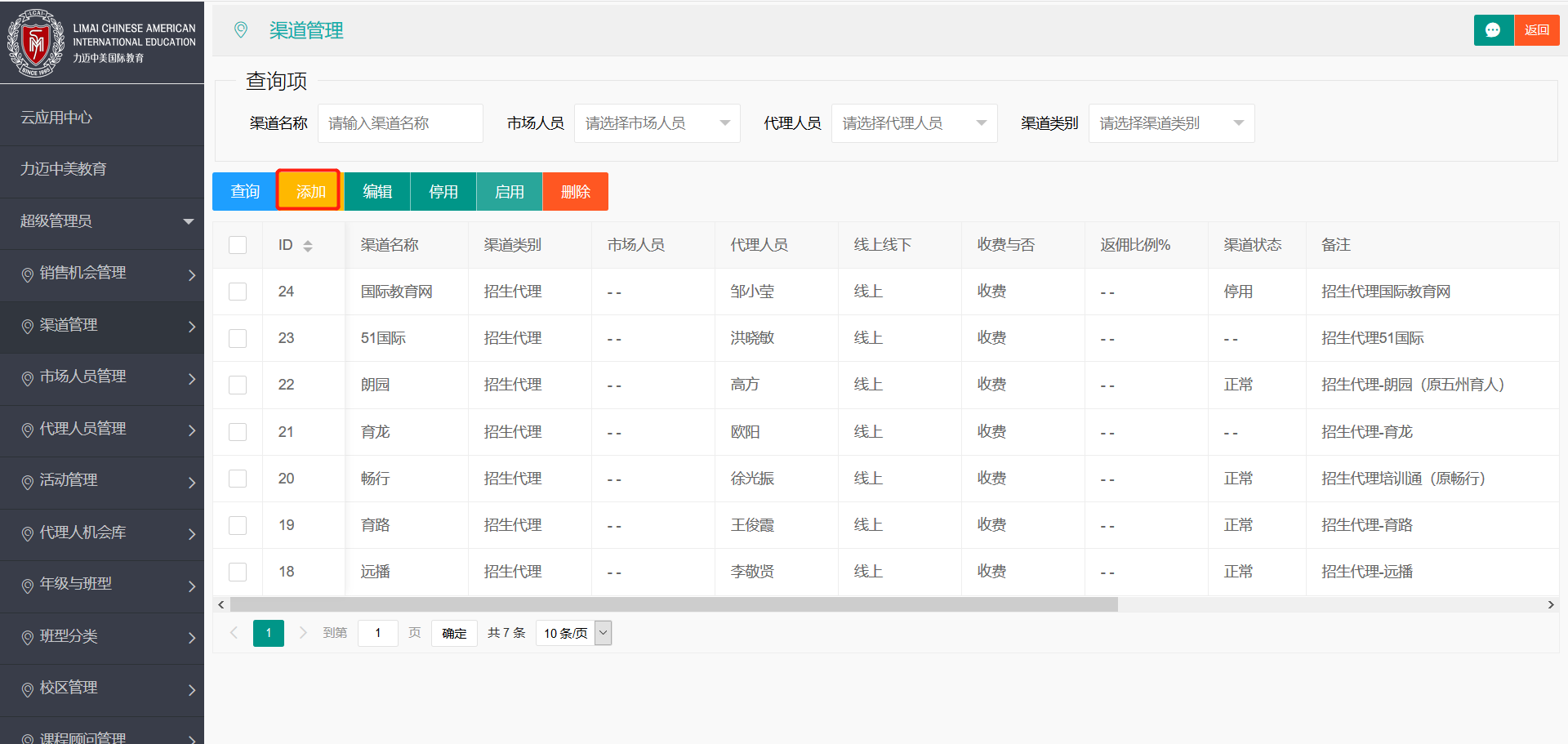
Task: Click the orange 返回 button
Action: pos(1537,30)
